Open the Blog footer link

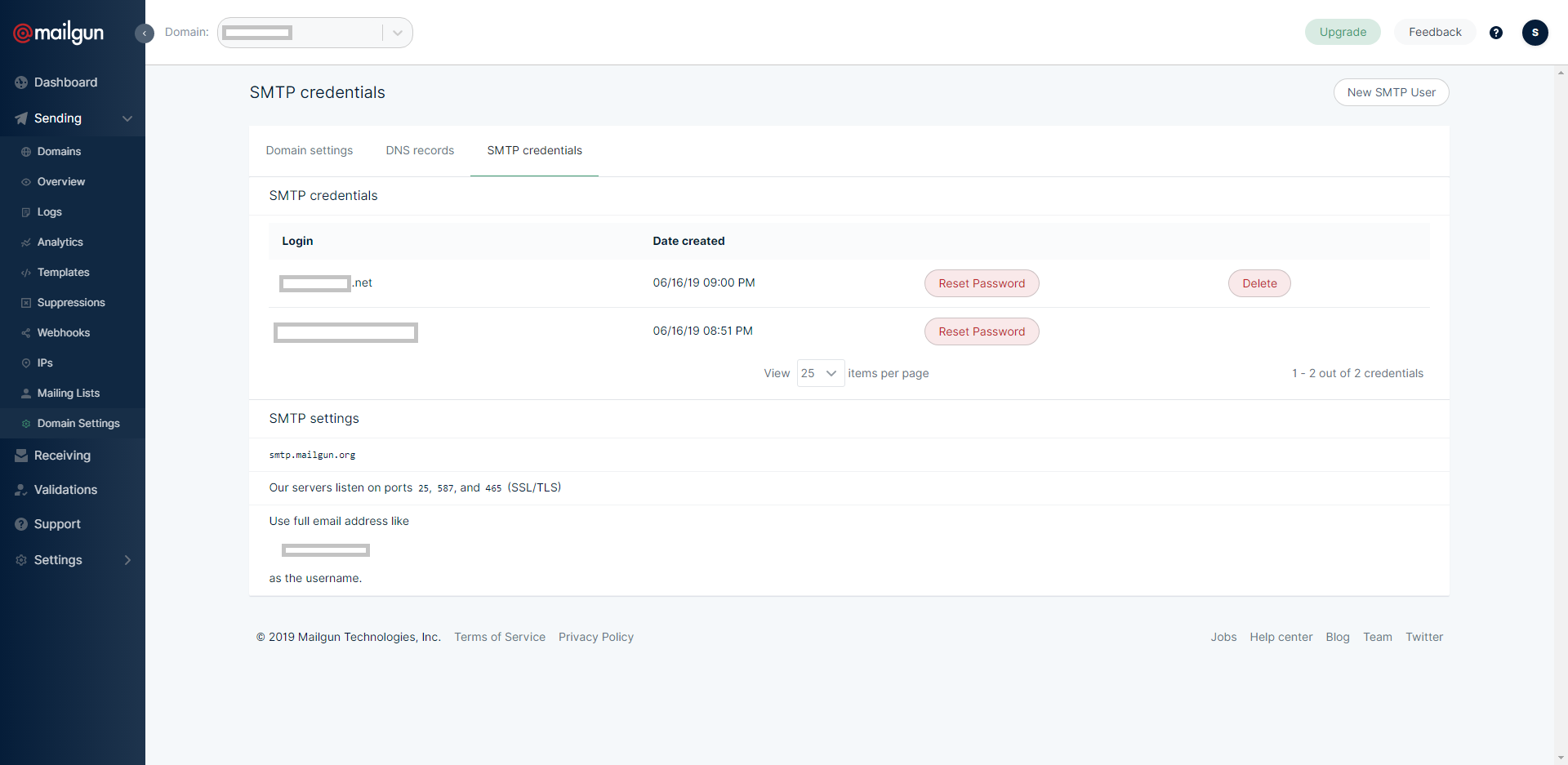[x=1338, y=637]
